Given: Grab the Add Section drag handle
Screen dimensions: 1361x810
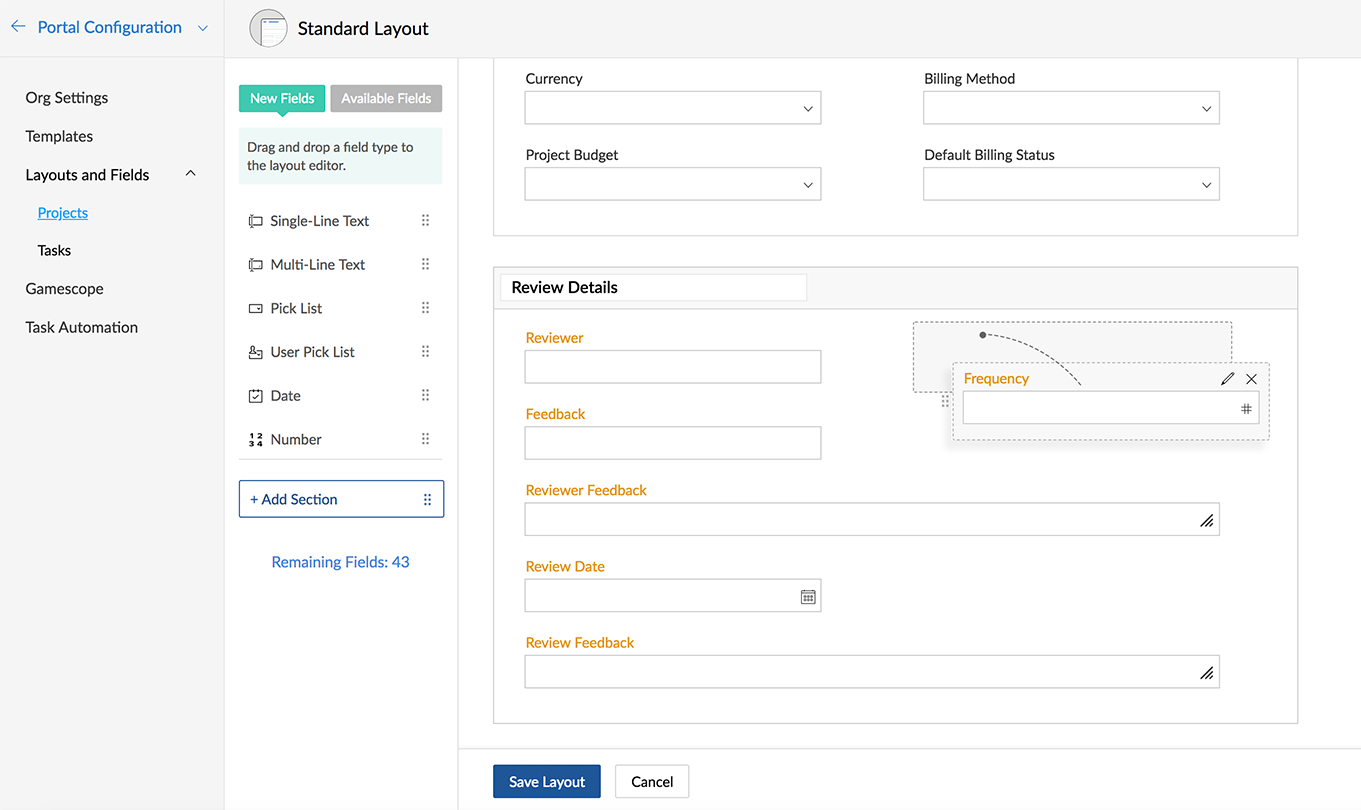Looking at the screenshot, I should (x=427, y=499).
